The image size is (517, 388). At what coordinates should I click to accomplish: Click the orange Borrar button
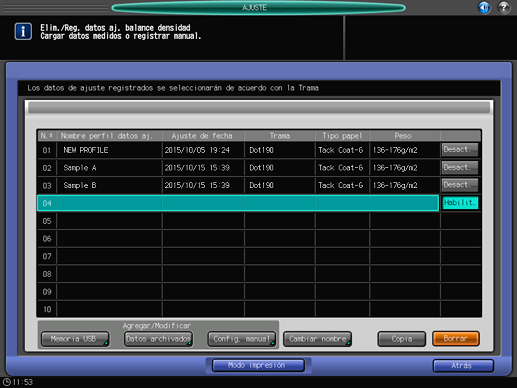click(456, 339)
